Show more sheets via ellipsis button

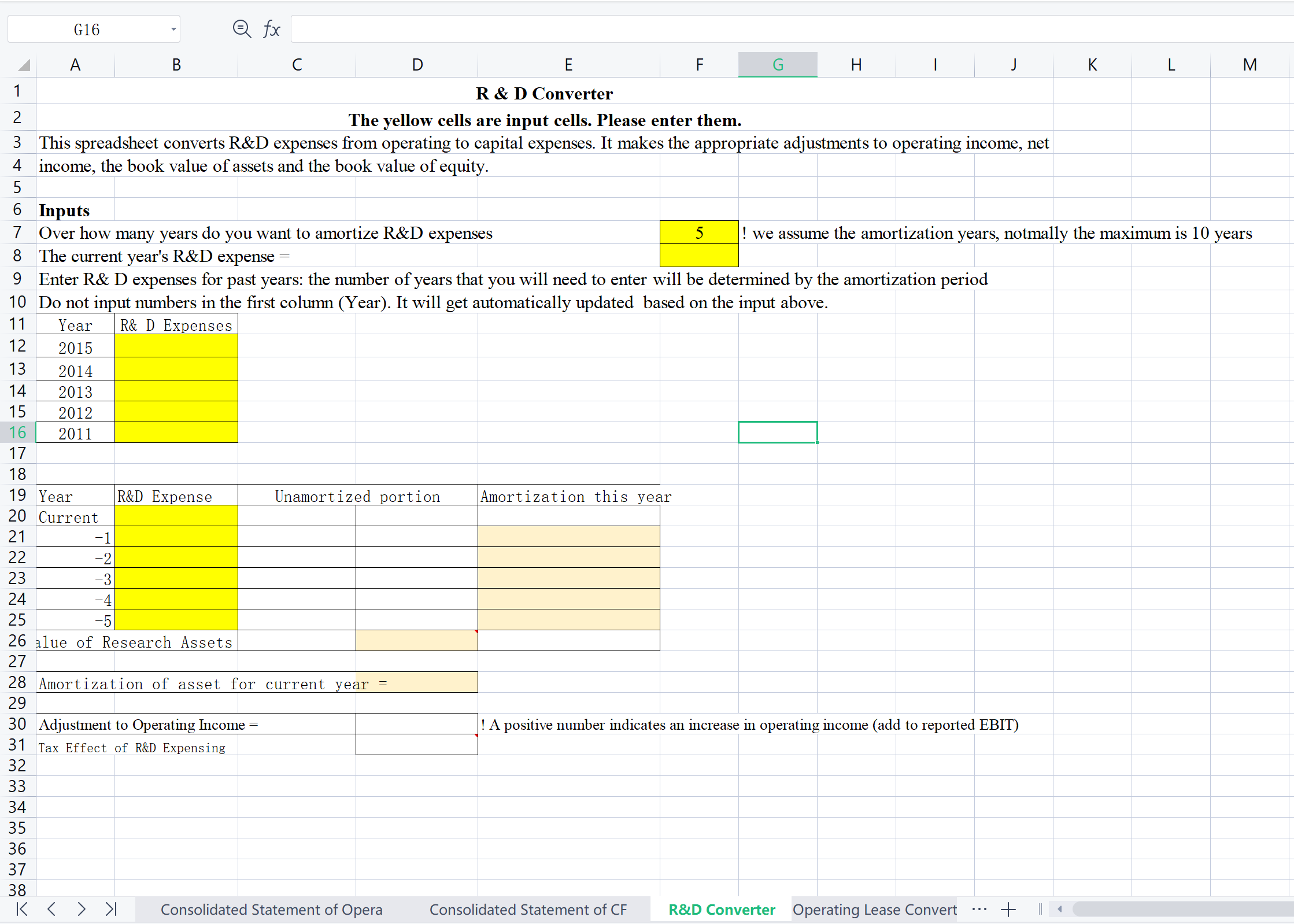click(x=979, y=909)
